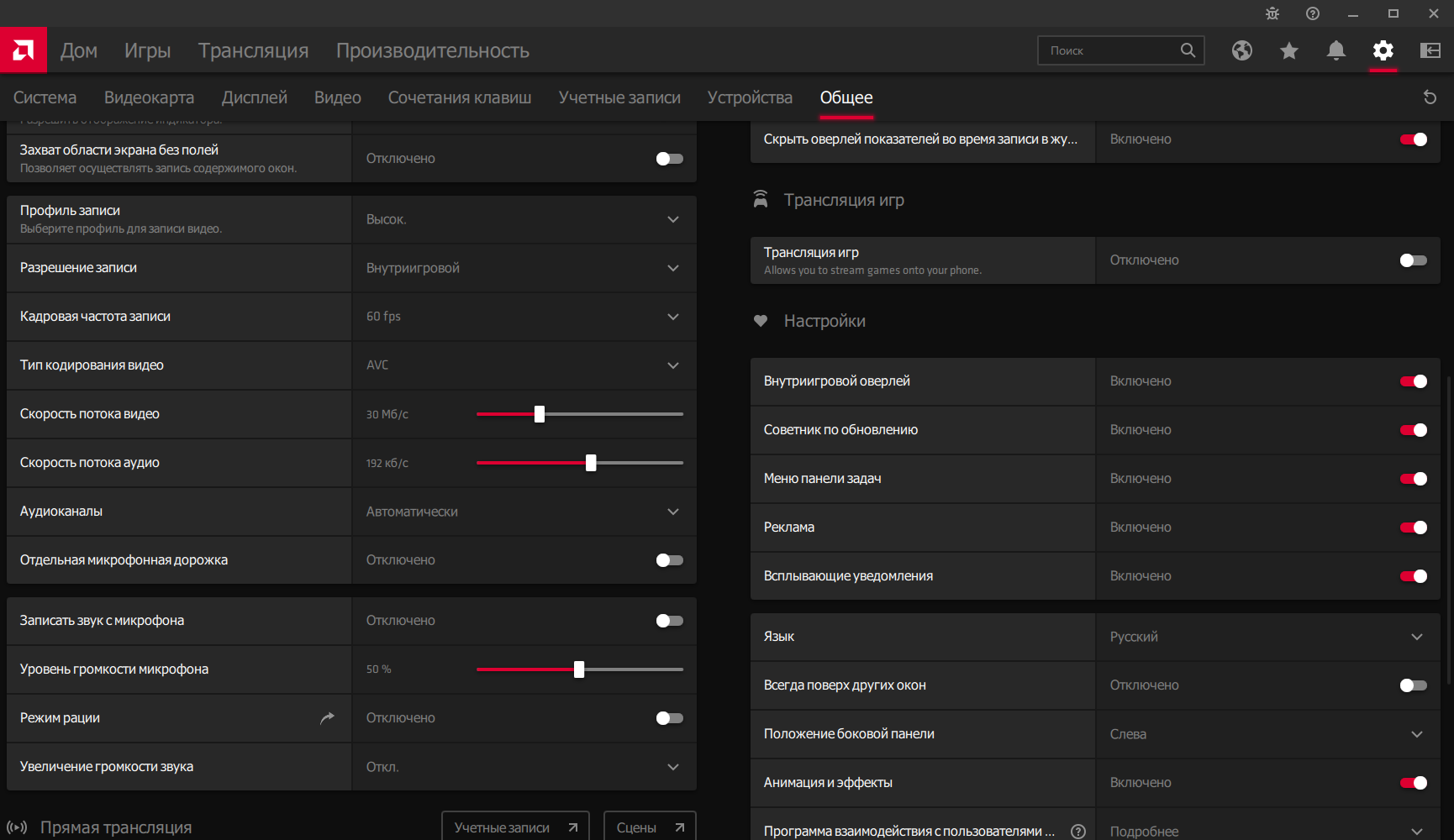
Task: Click the settings gear icon
Action: pyautogui.click(x=1383, y=50)
